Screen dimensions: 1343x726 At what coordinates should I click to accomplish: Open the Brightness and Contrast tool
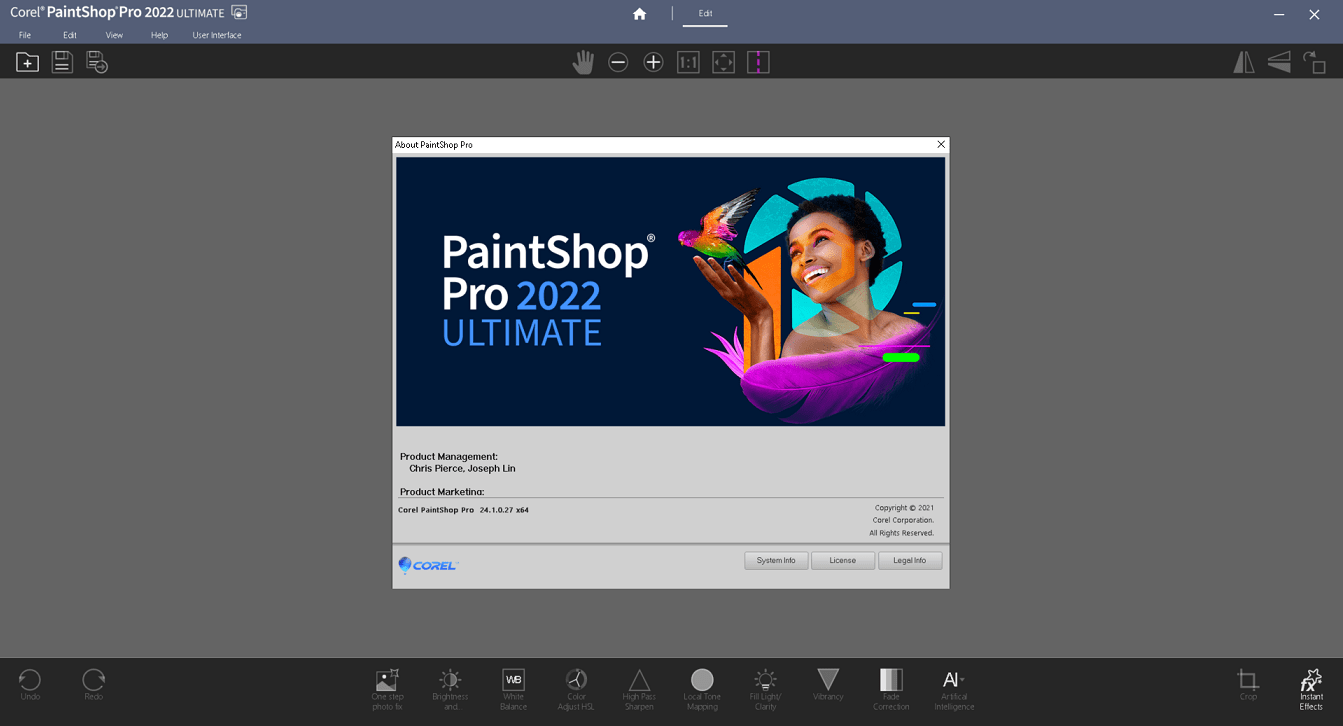[450, 690]
